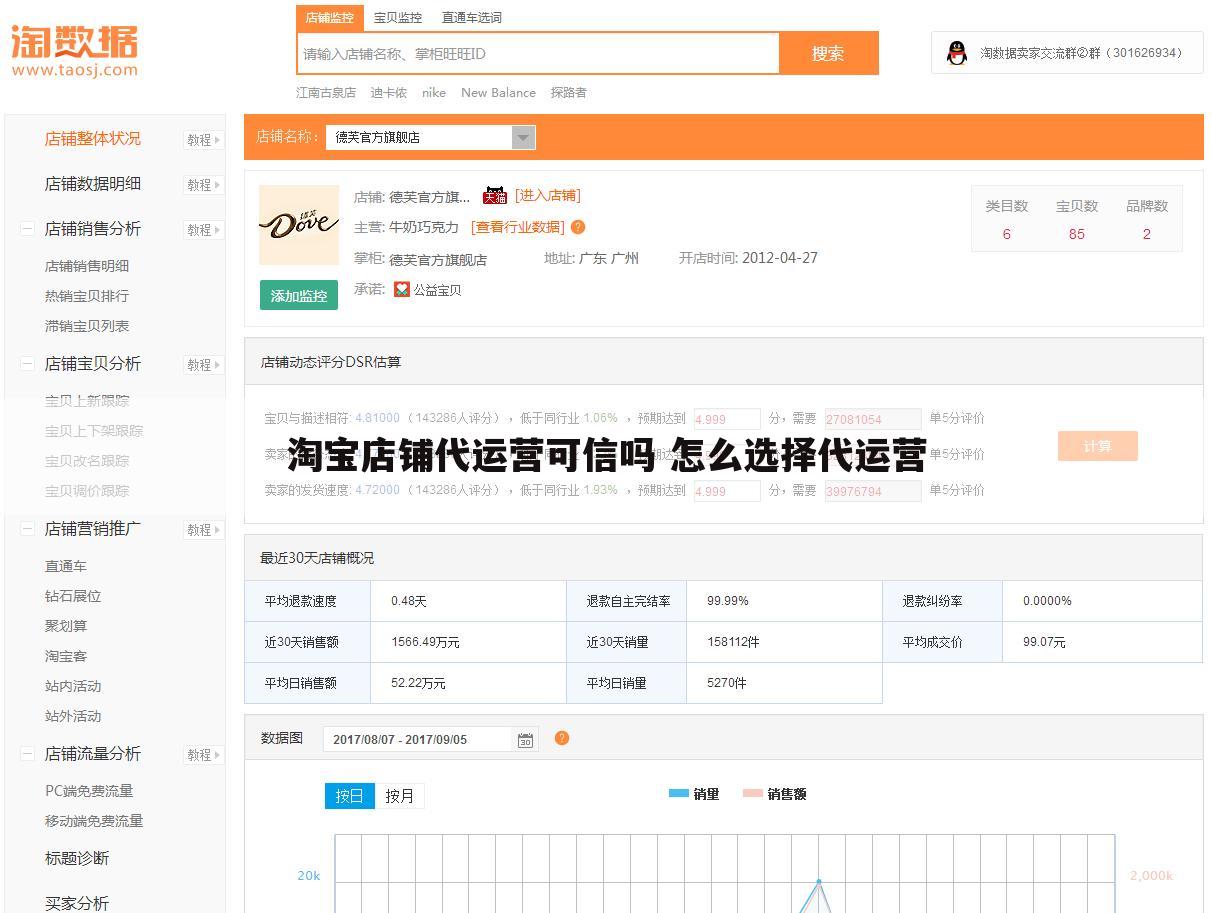Collapse the 店铺宝贝分析 section
1212x913 pixels.
[27, 364]
